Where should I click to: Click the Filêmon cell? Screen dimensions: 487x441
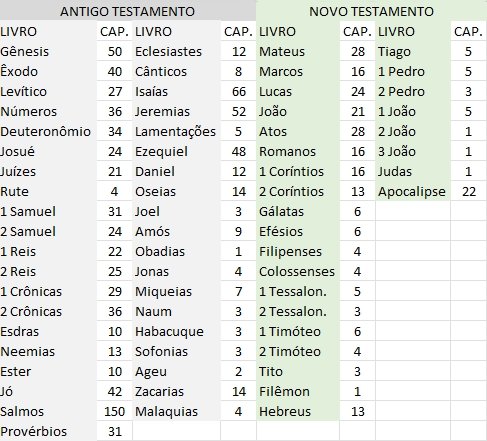tap(298, 391)
